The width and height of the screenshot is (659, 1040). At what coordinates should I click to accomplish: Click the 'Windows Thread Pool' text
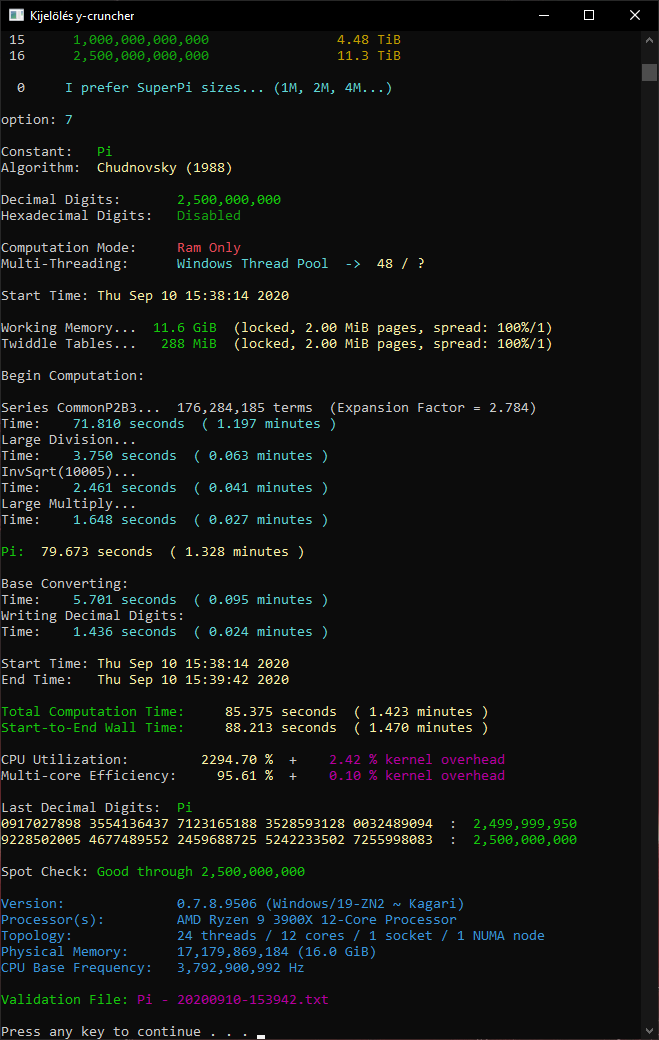252,263
